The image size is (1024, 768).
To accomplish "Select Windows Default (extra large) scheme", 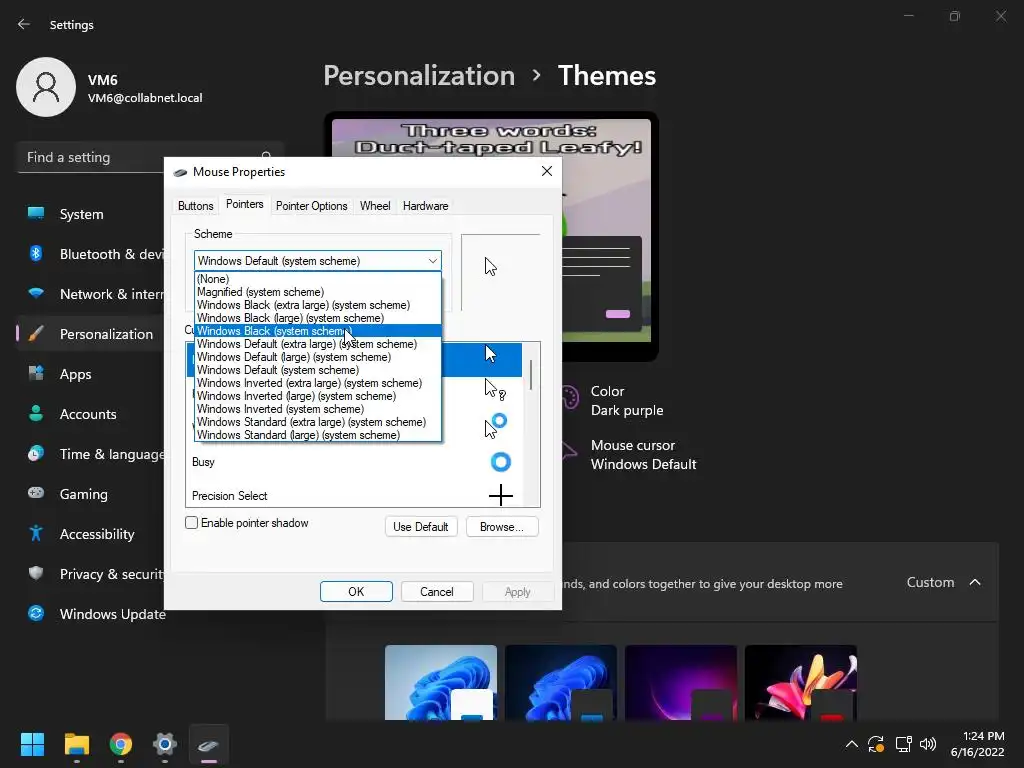I will (x=318, y=344).
